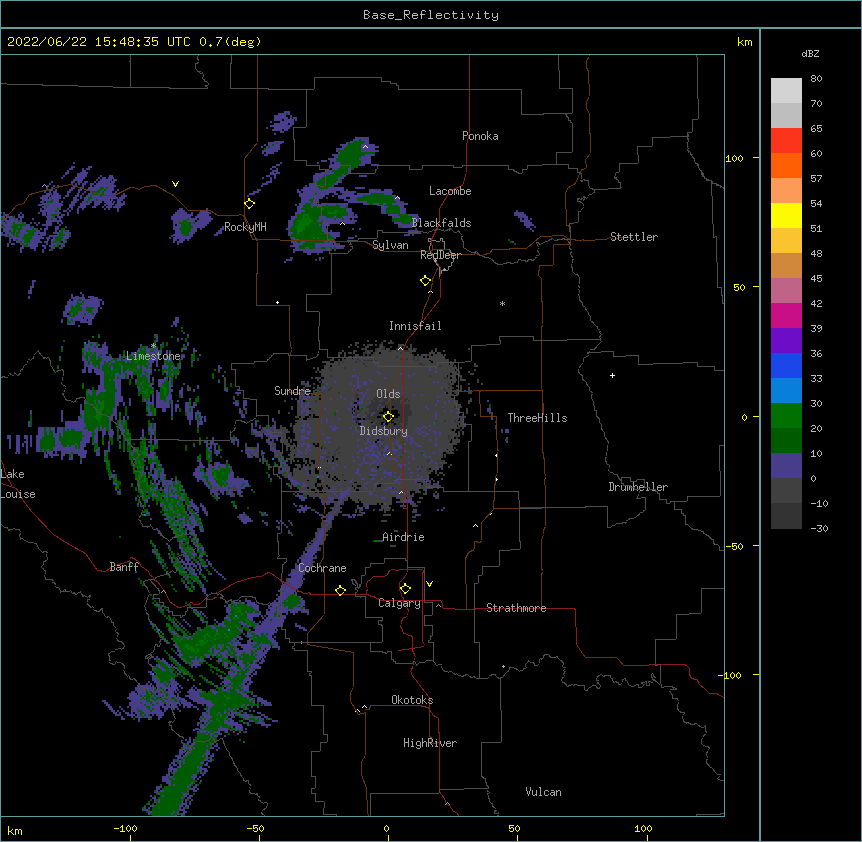
Task: Click the Strathmore city label
Action: point(516,608)
